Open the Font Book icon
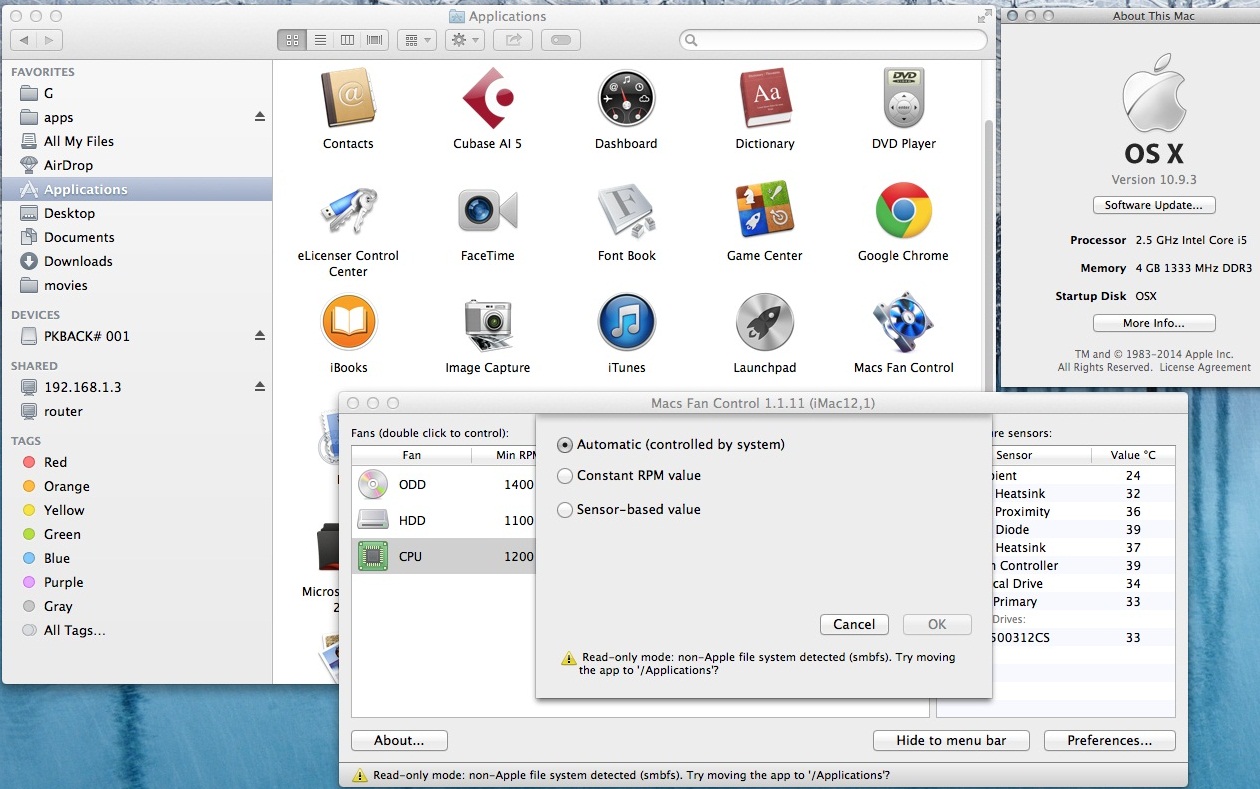Screen dimensions: 1260x789 (x=626, y=210)
